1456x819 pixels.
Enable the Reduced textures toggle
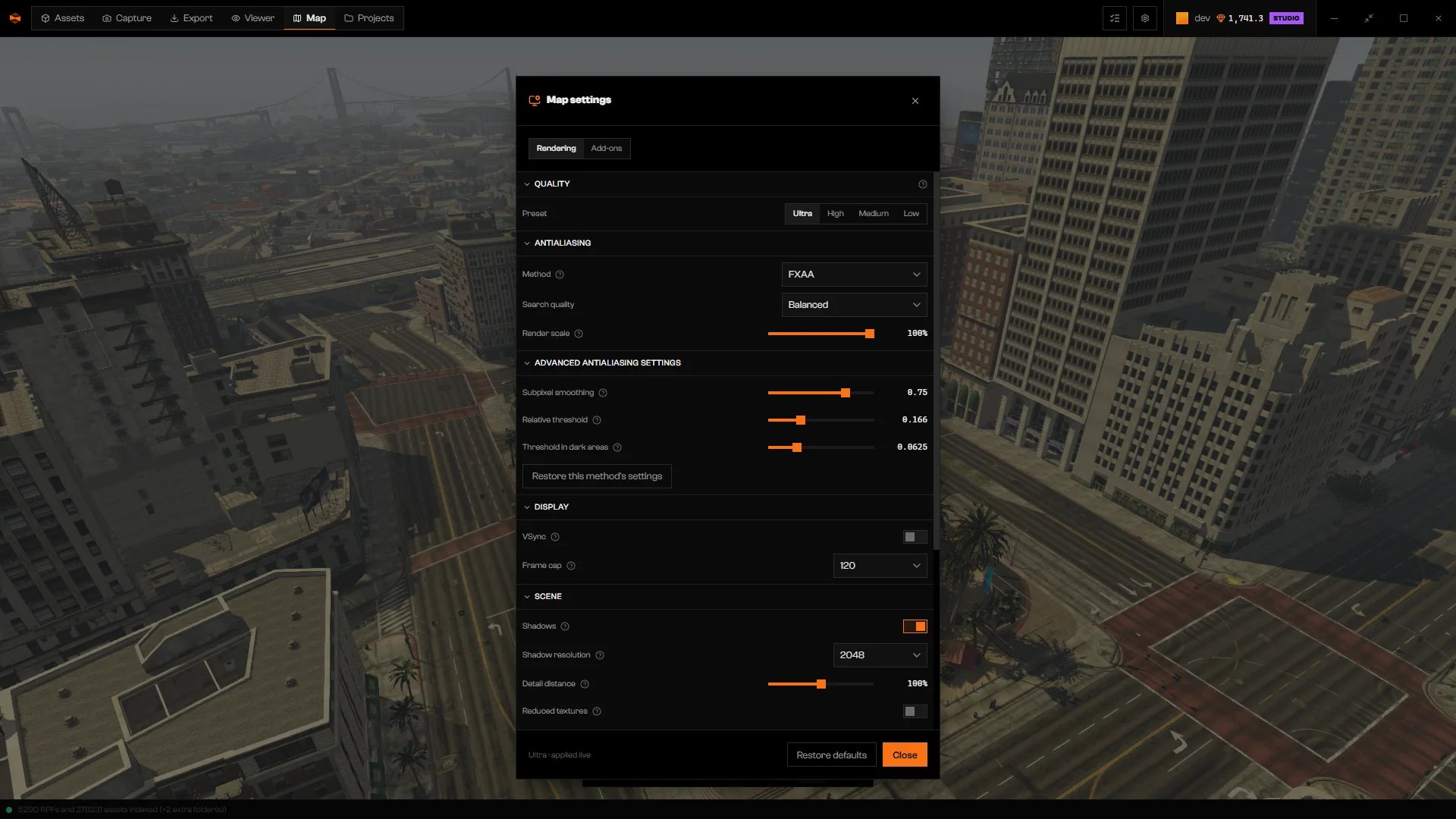(x=915, y=711)
